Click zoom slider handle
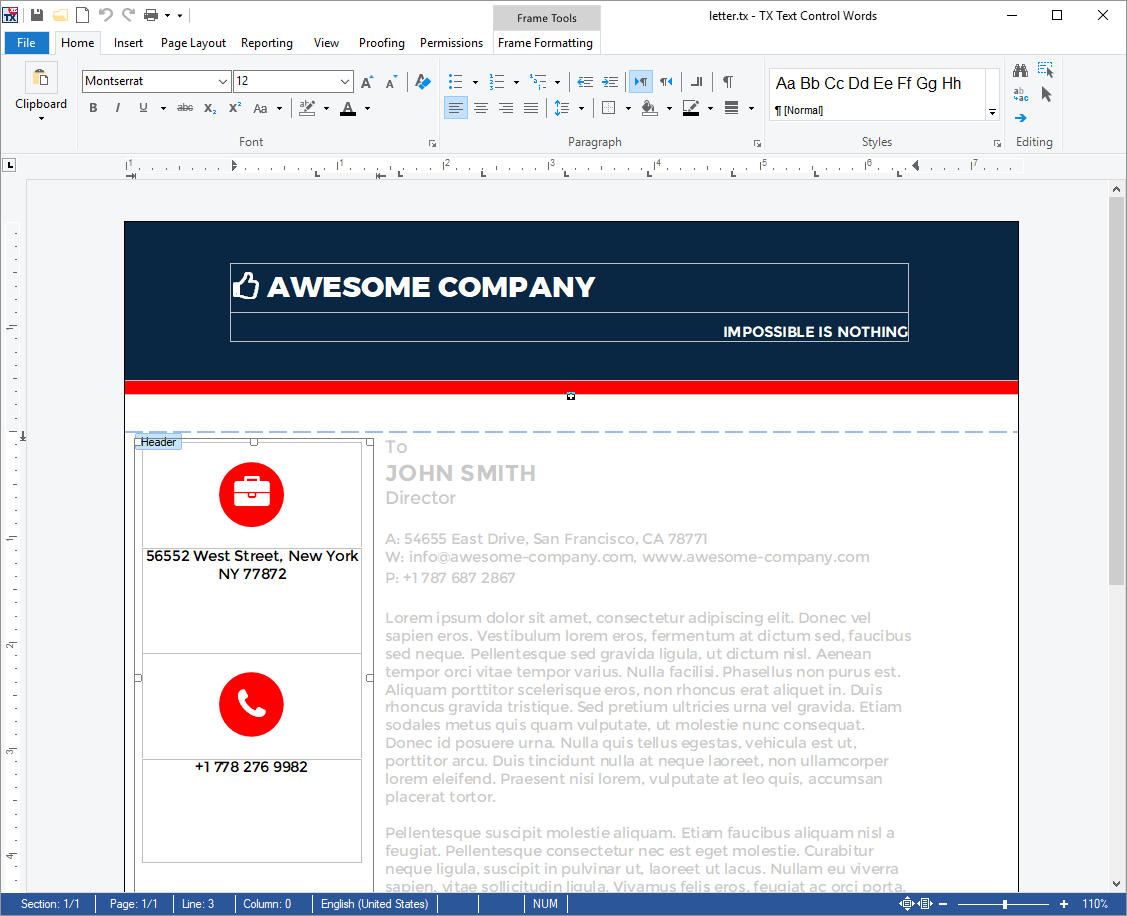 tap(1005, 904)
